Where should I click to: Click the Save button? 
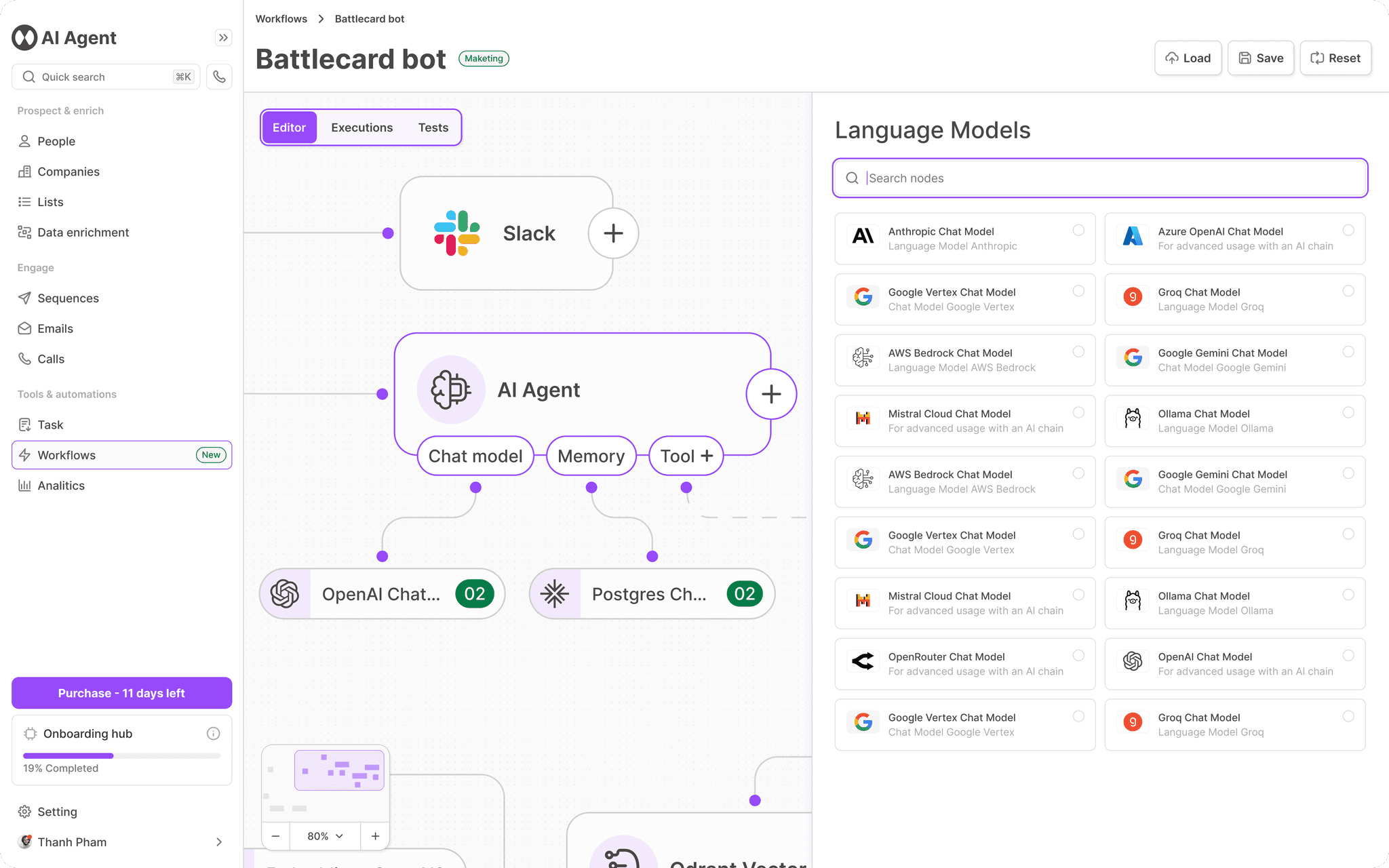[1260, 58]
